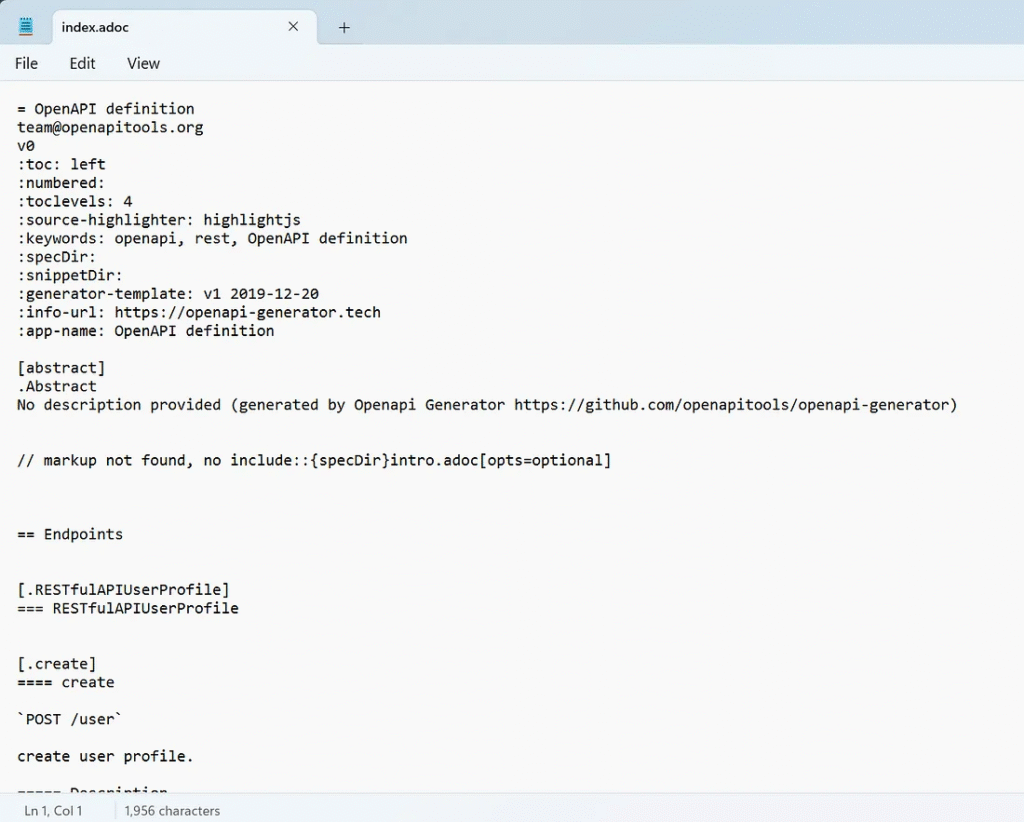Click the 'POST /user' endpoint line
This screenshot has height=822, width=1024.
pos(70,719)
